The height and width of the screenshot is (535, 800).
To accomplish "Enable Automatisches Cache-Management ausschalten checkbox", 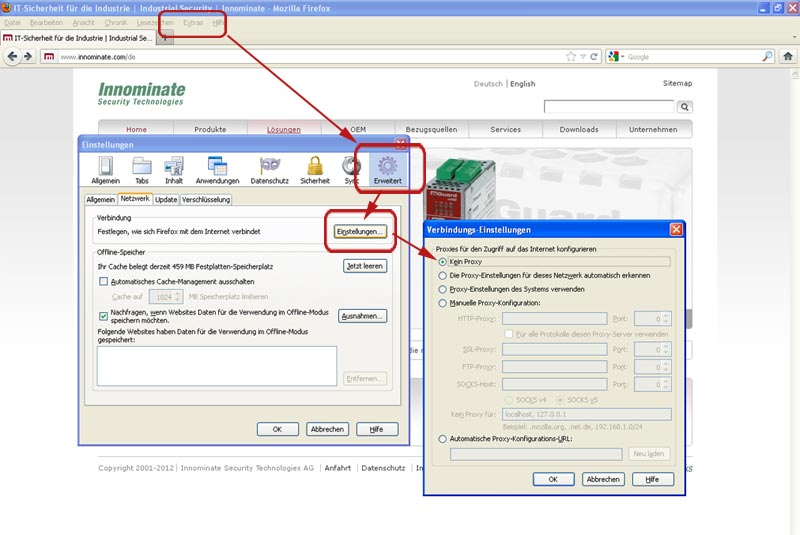I will click(x=103, y=282).
